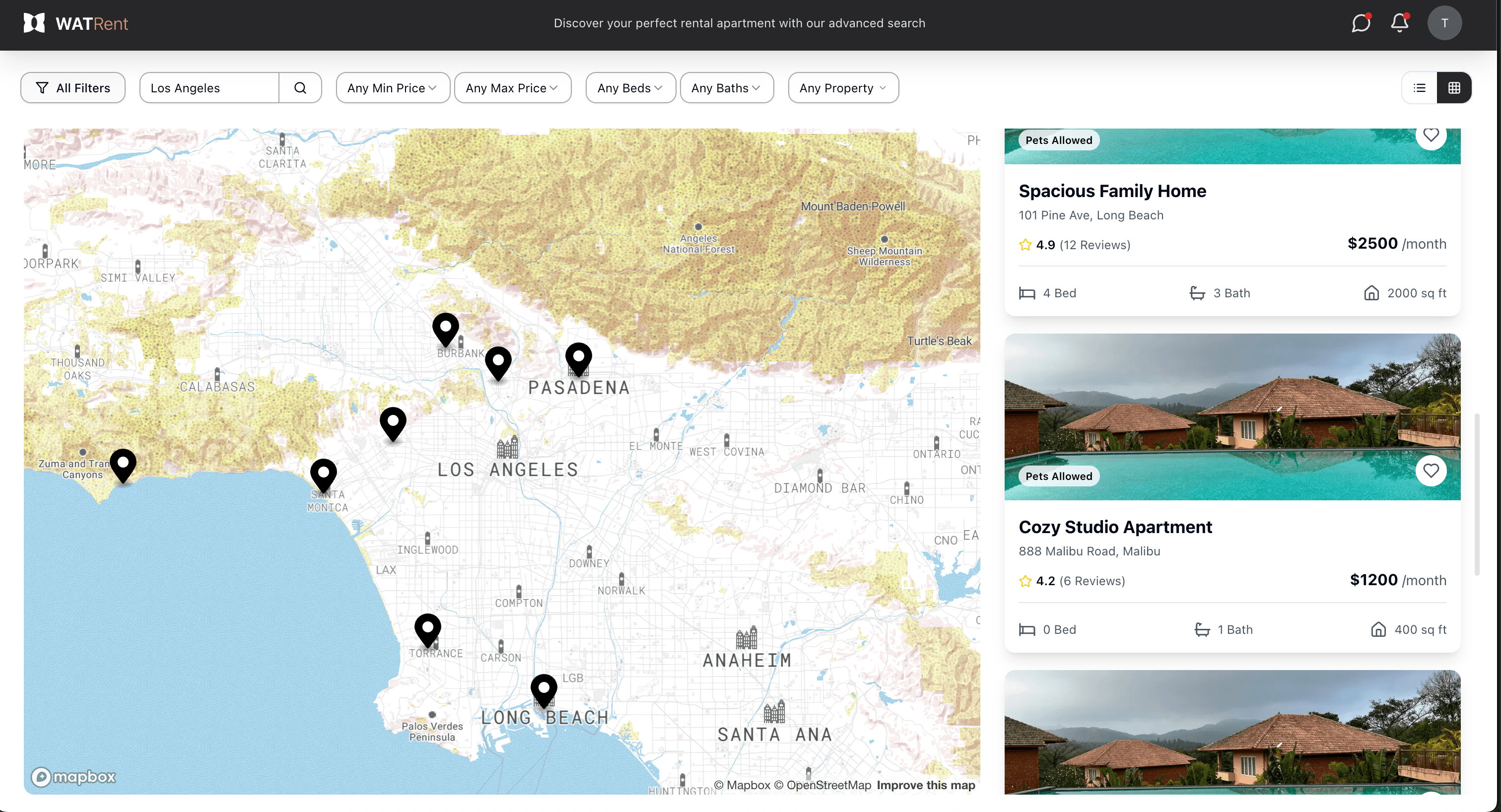1501x812 pixels.
Task: Click the WATRent logo
Action: click(x=76, y=23)
